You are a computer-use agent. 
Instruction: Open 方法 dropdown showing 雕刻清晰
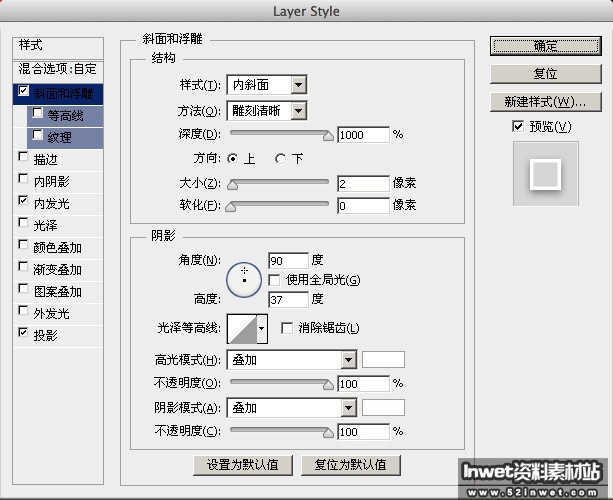click(267, 111)
